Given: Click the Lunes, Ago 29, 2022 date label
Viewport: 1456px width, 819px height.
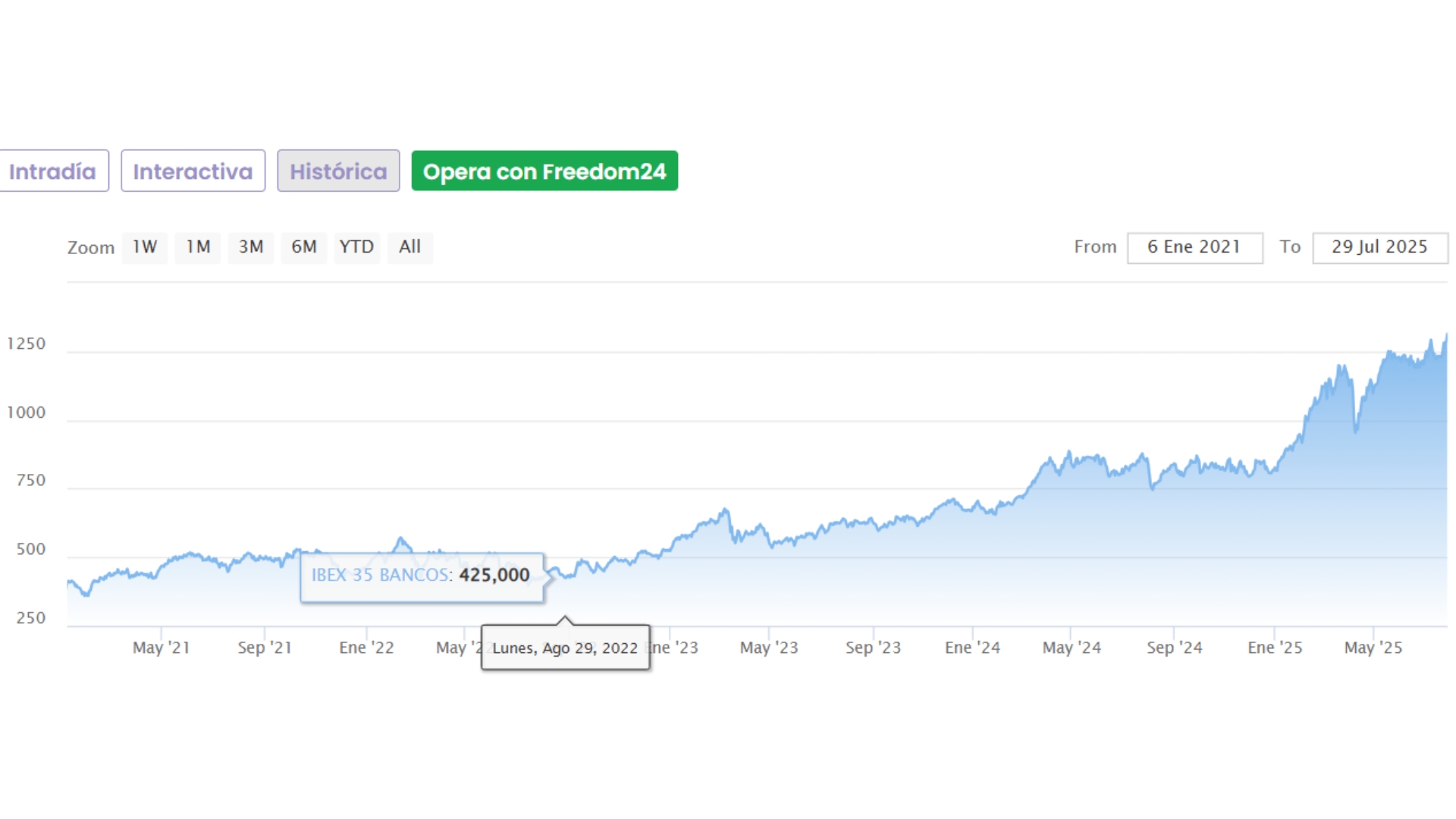Looking at the screenshot, I should pyautogui.click(x=565, y=648).
